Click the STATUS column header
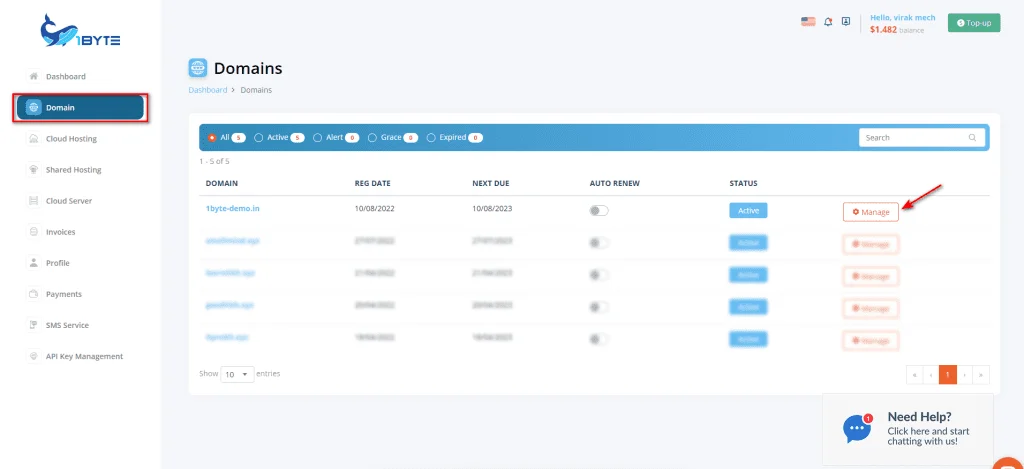Viewport: 1024px width, 469px height. 743,184
